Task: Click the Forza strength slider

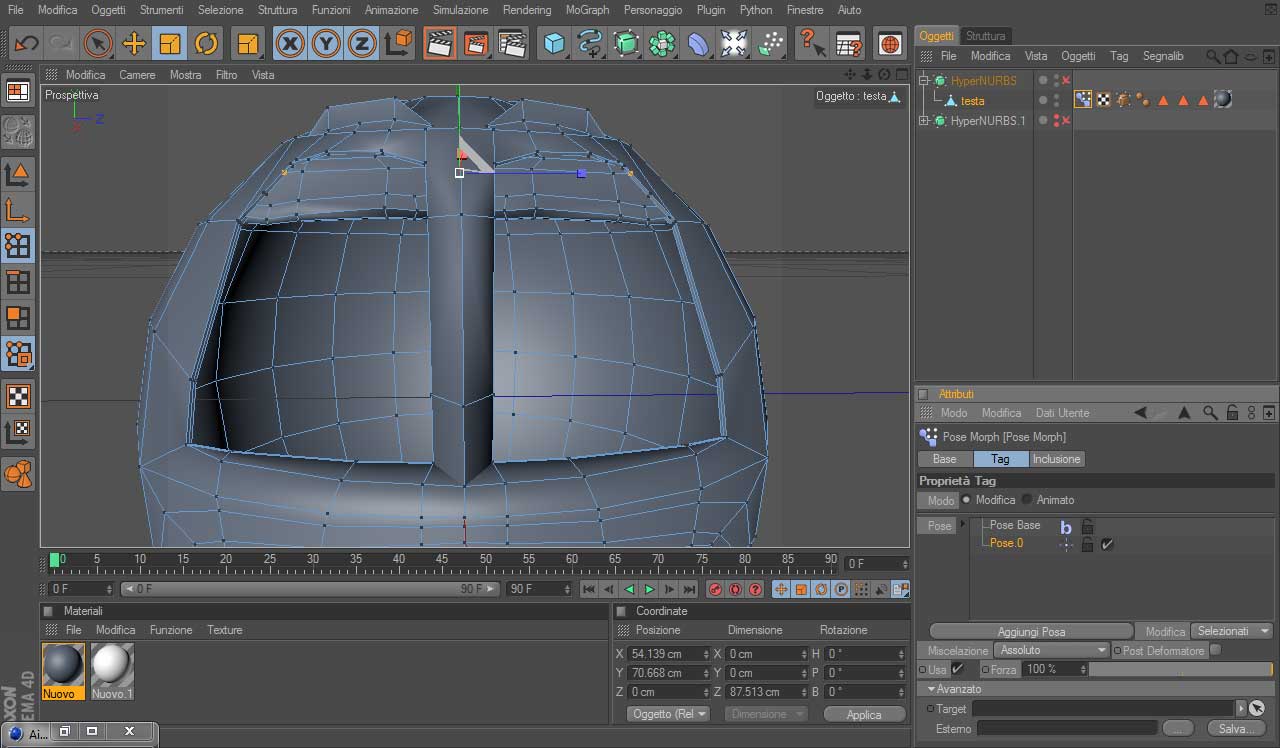Action: coord(1180,669)
